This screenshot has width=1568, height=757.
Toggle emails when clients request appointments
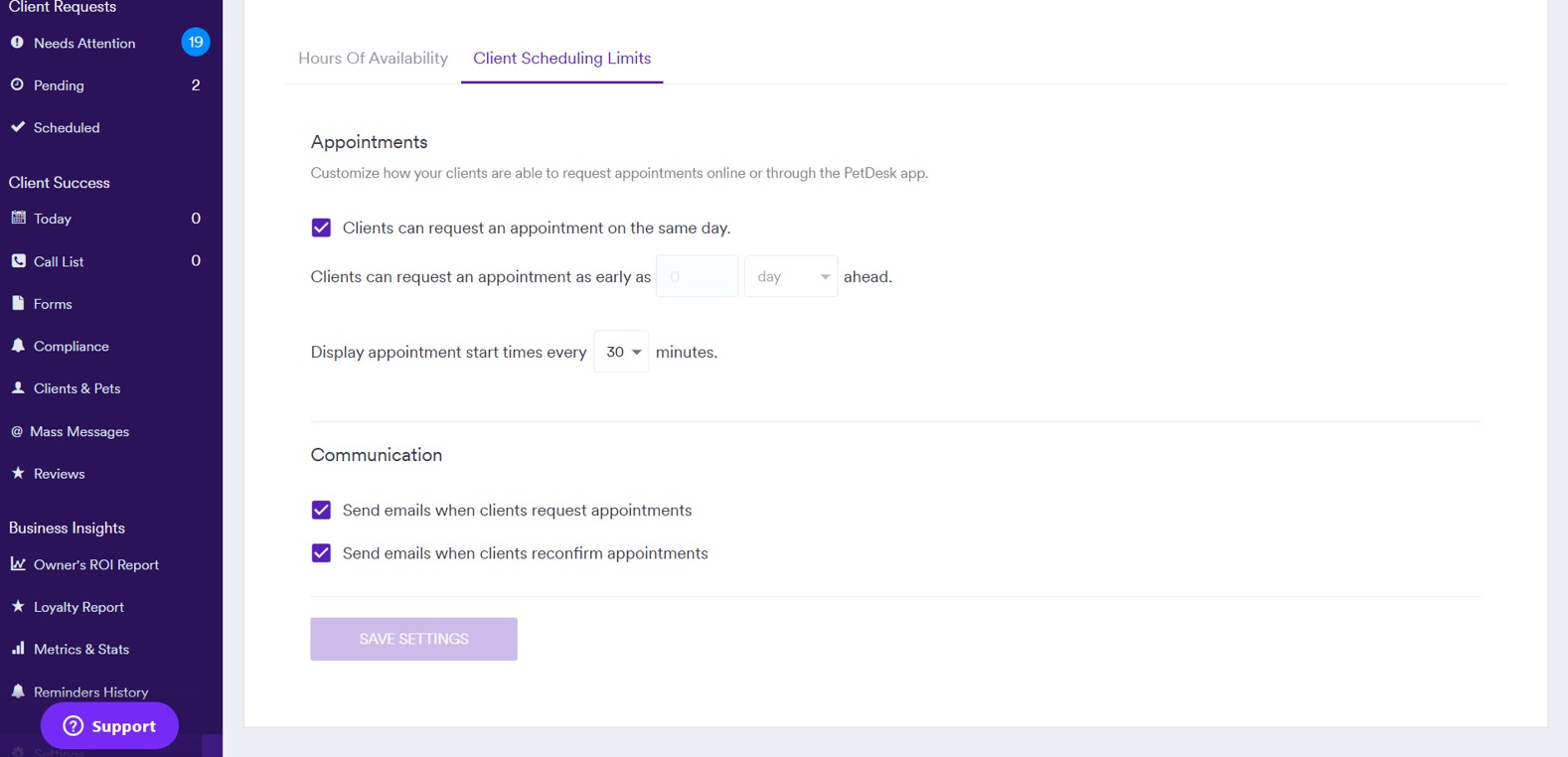coord(321,510)
